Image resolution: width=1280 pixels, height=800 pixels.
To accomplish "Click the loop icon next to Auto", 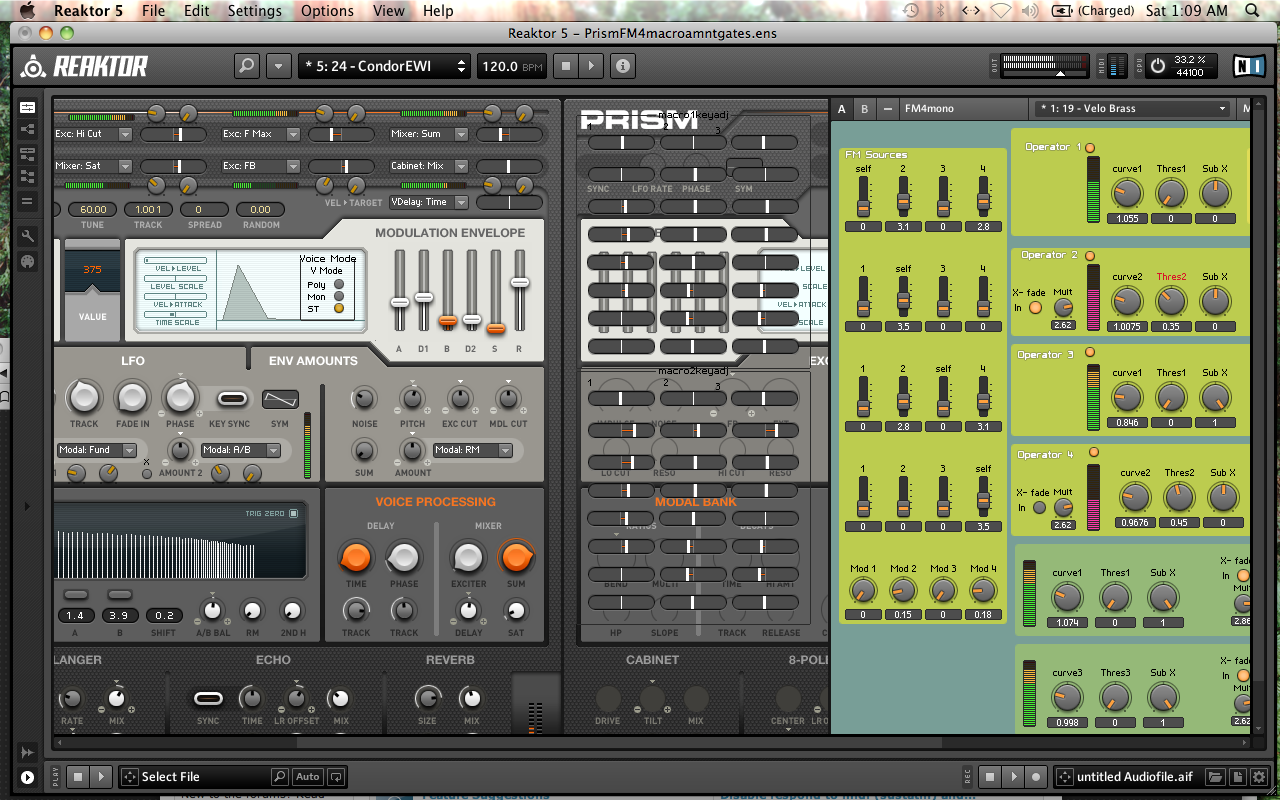I will coord(336,776).
